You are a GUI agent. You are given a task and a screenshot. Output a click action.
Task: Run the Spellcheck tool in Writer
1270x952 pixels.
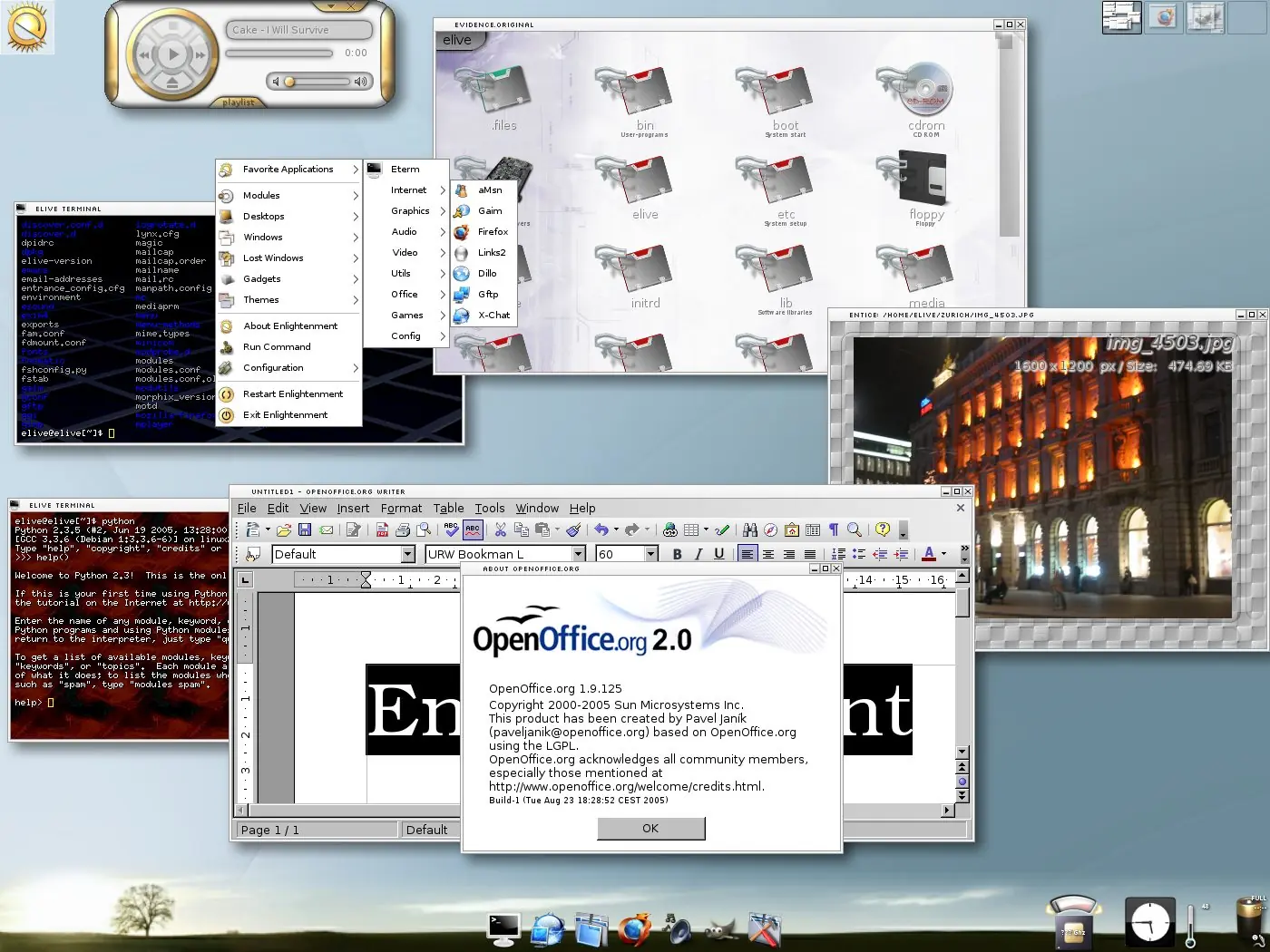[451, 529]
